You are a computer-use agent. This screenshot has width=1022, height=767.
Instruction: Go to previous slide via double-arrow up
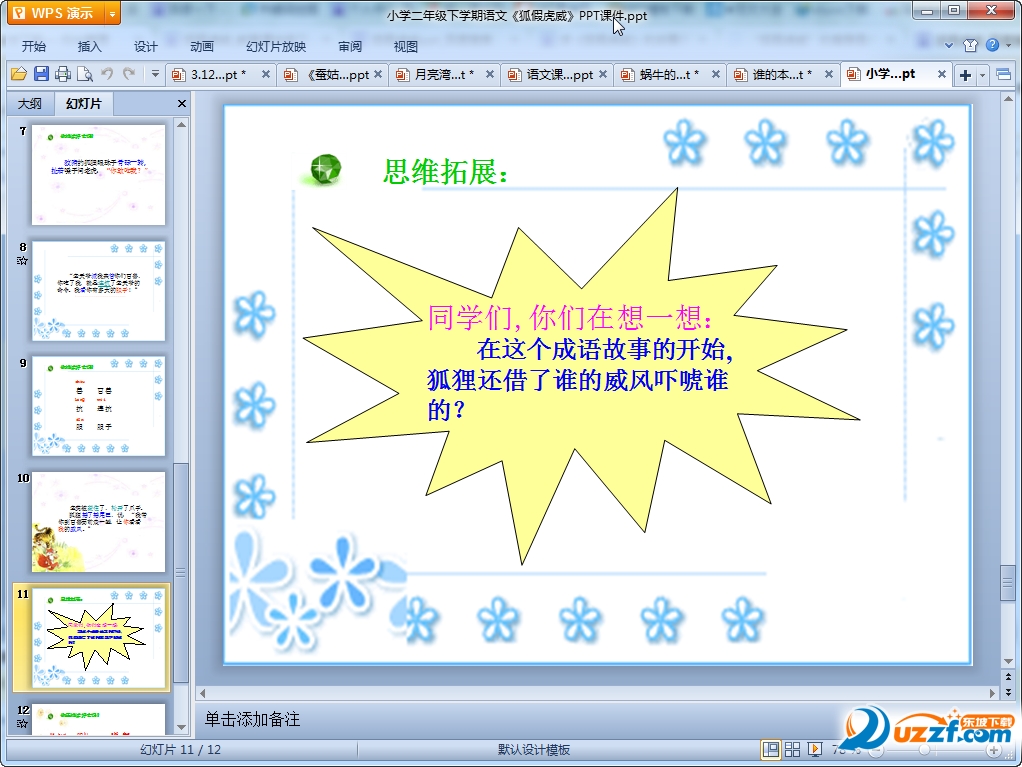(x=1008, y=677)
